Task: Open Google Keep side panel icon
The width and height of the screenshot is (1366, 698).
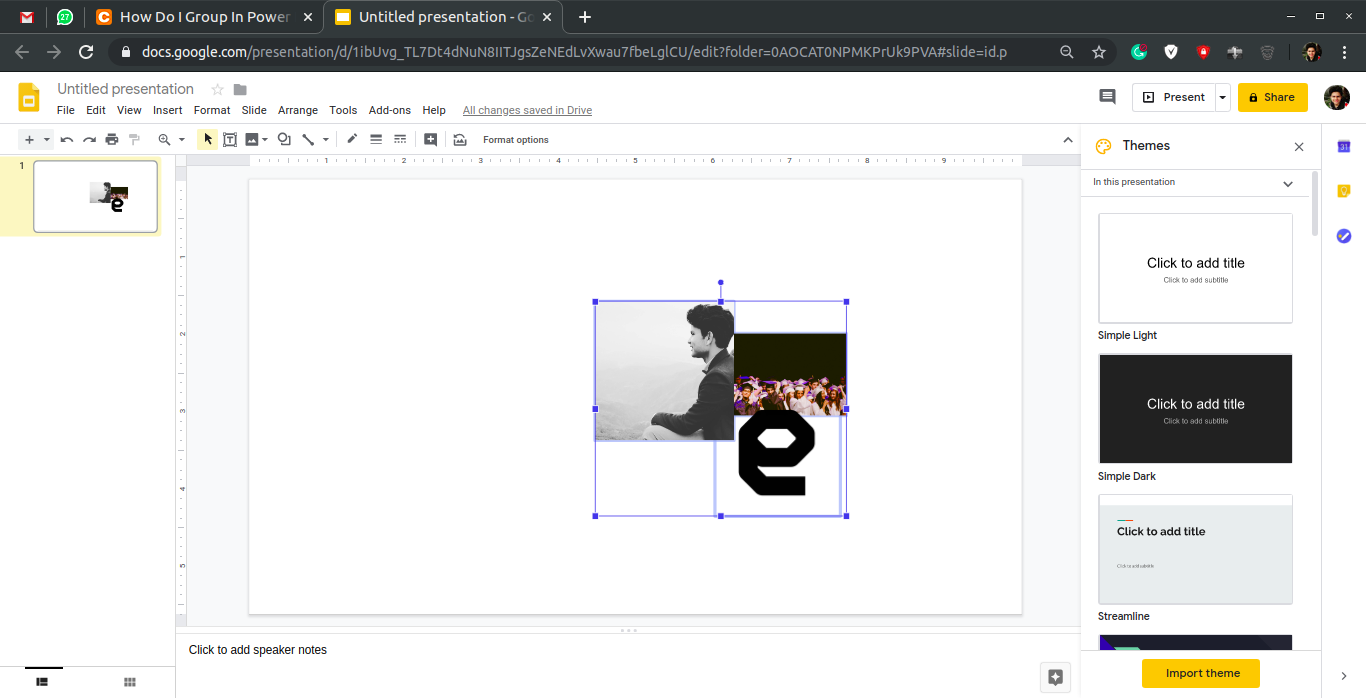Action: pos(1344,191)
